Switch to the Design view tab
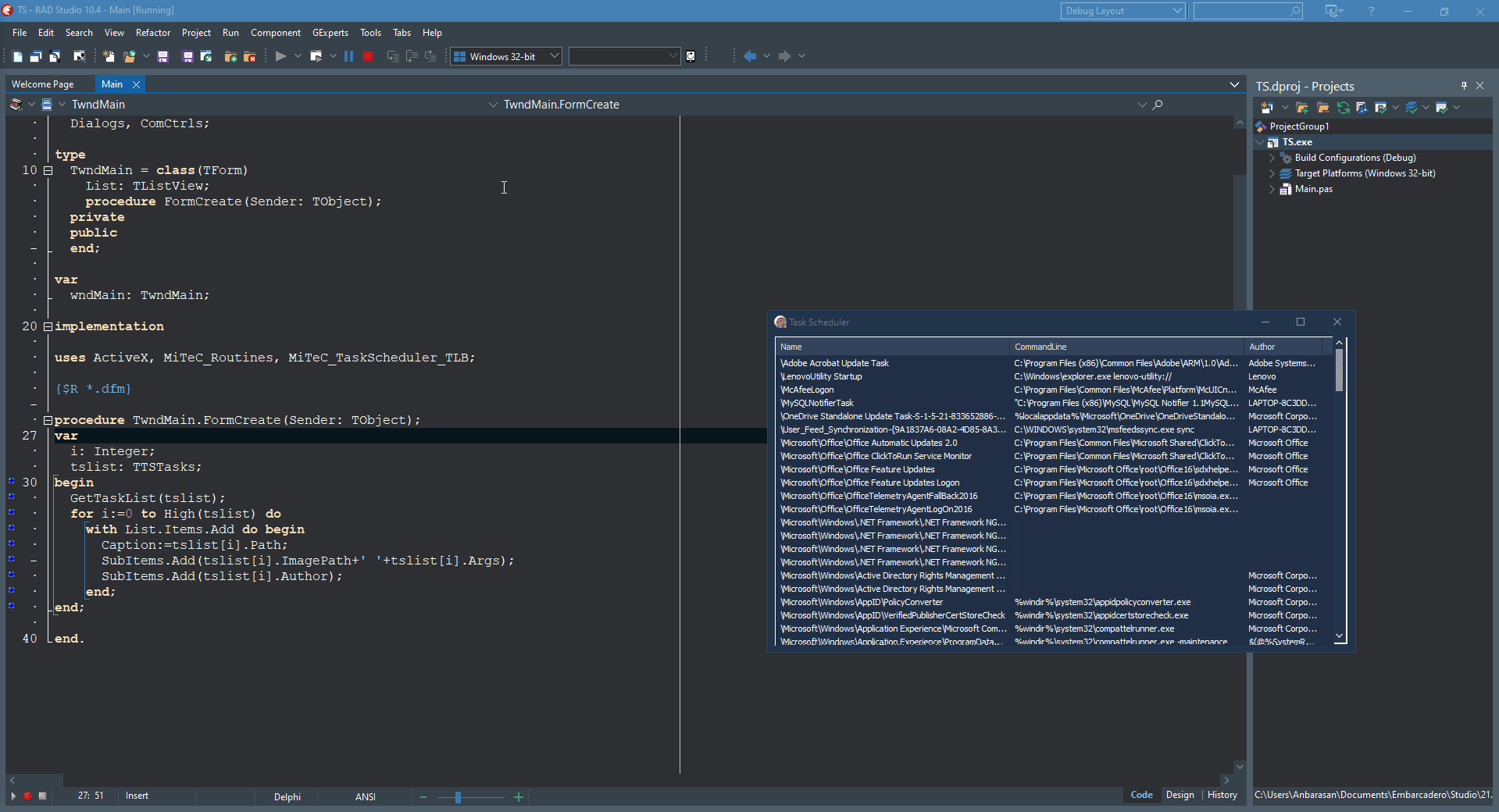 point(1180,795)
